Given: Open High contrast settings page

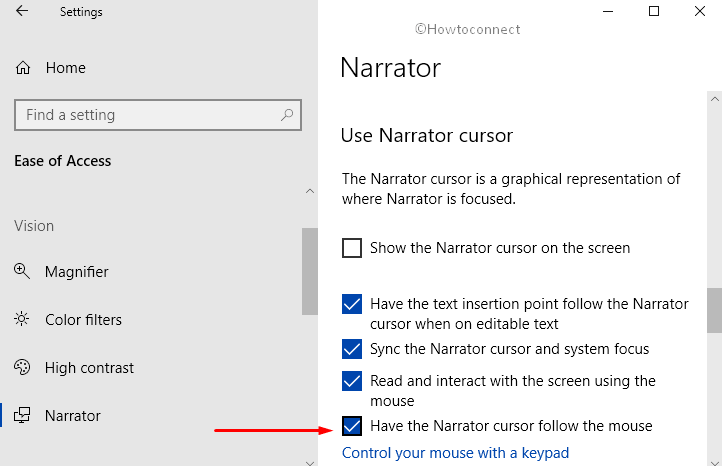Looking at the screenshot, I should point(89,368).
